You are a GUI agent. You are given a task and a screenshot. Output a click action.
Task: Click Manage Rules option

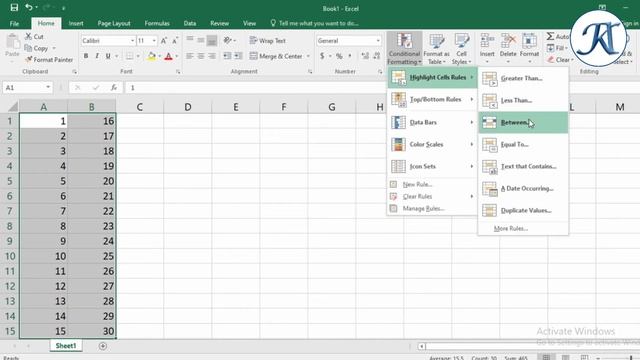[432, 209]
